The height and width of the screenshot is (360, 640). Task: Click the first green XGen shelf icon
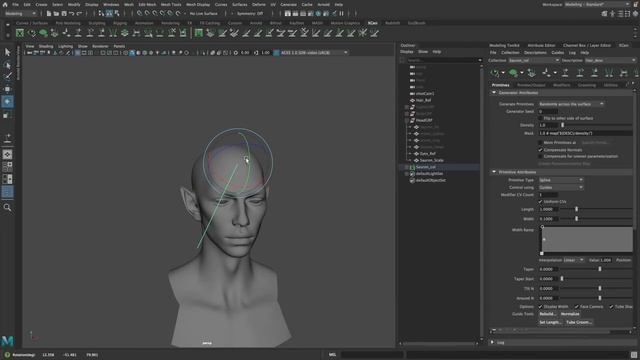pos(20,33)
